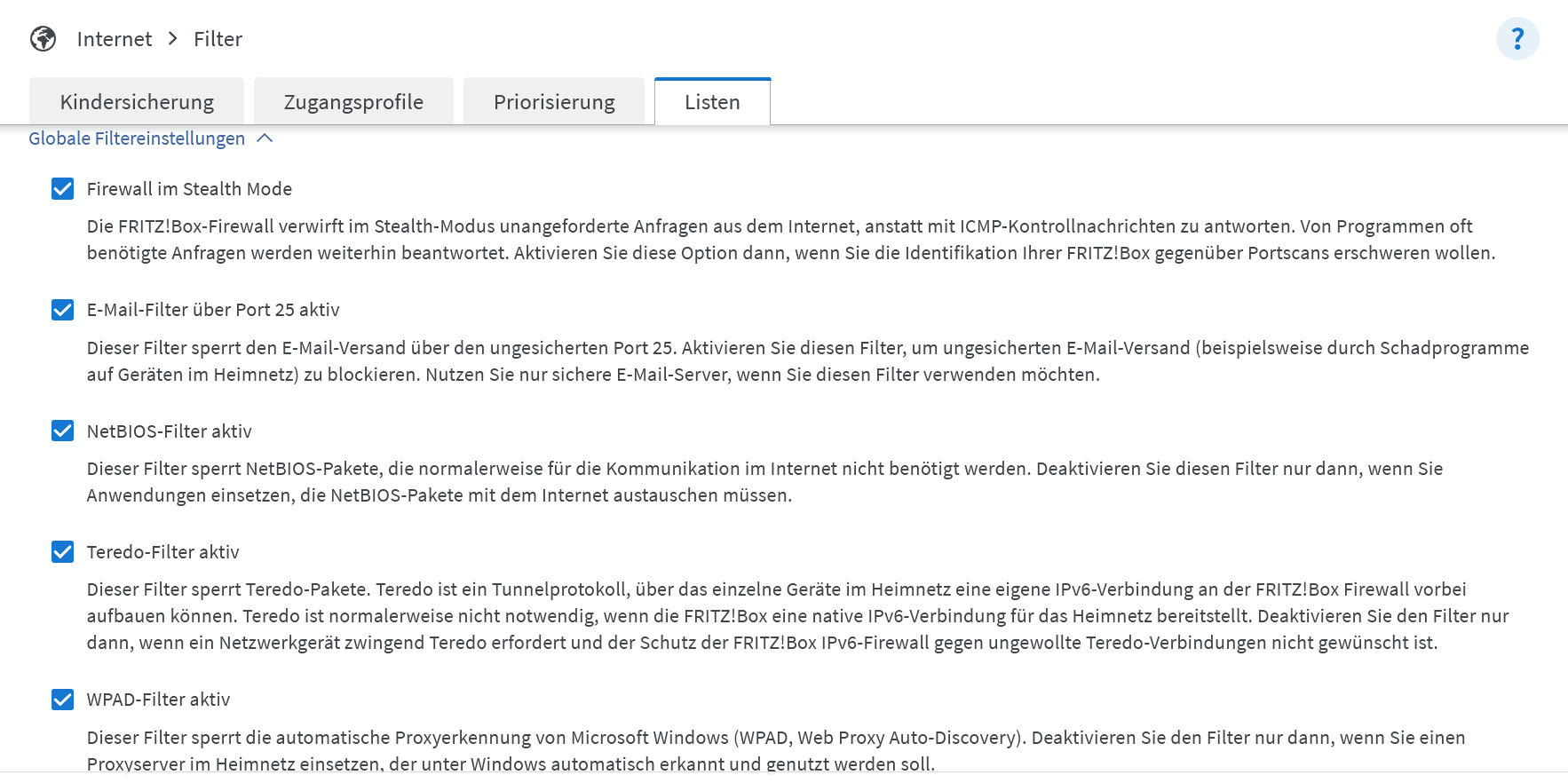Screen dimensions: 1568x783
Task: Click the 'E-Mail-Filter über Port 25 aktiv' label
Action: click(x=213, y=310)
